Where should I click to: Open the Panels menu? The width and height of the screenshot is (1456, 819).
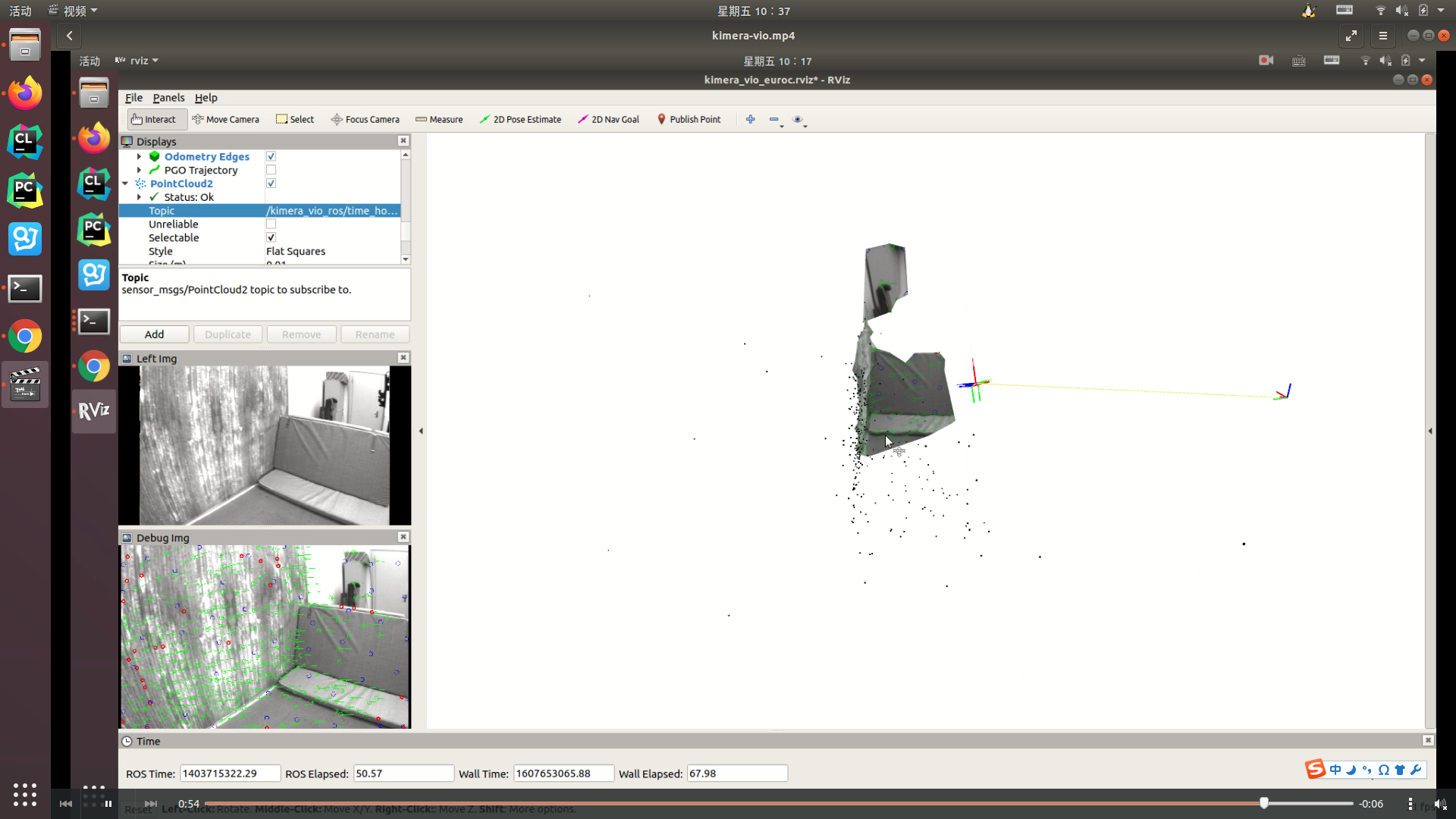pos(168,98)
